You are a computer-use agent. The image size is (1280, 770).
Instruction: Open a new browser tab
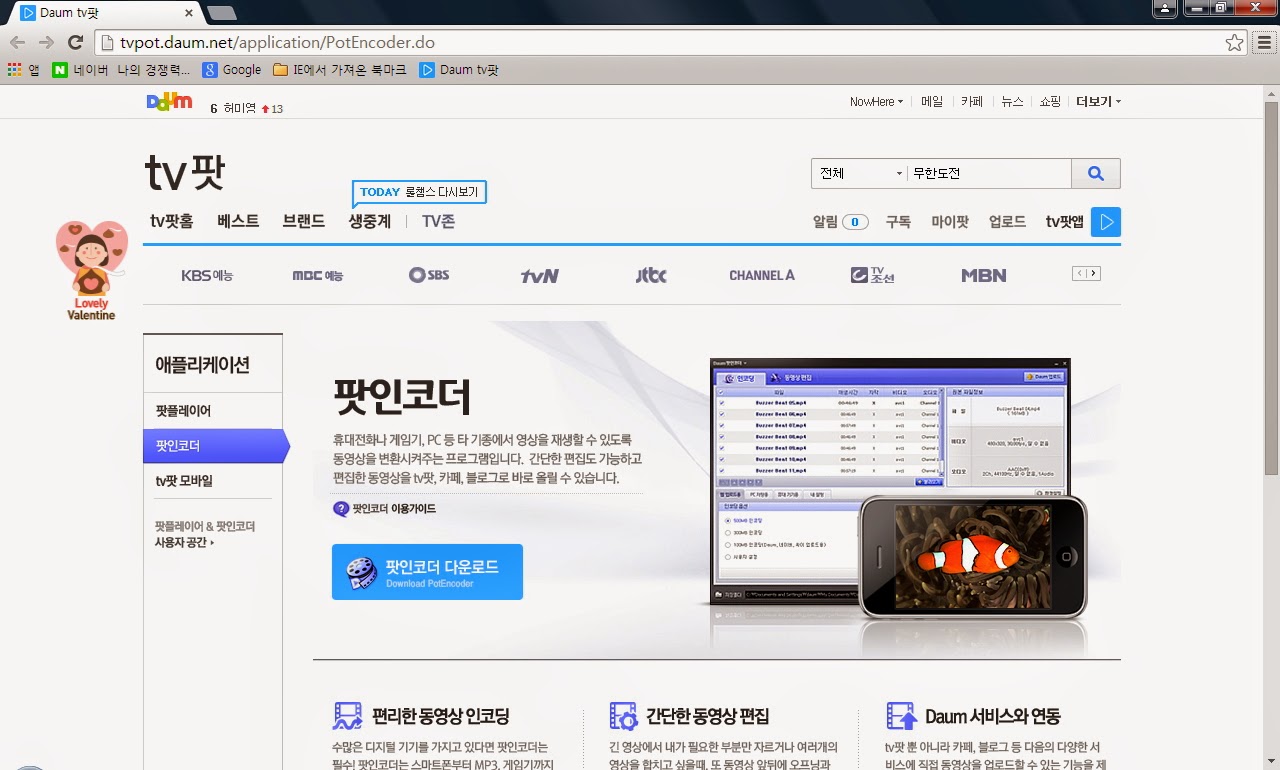point(221,13)
